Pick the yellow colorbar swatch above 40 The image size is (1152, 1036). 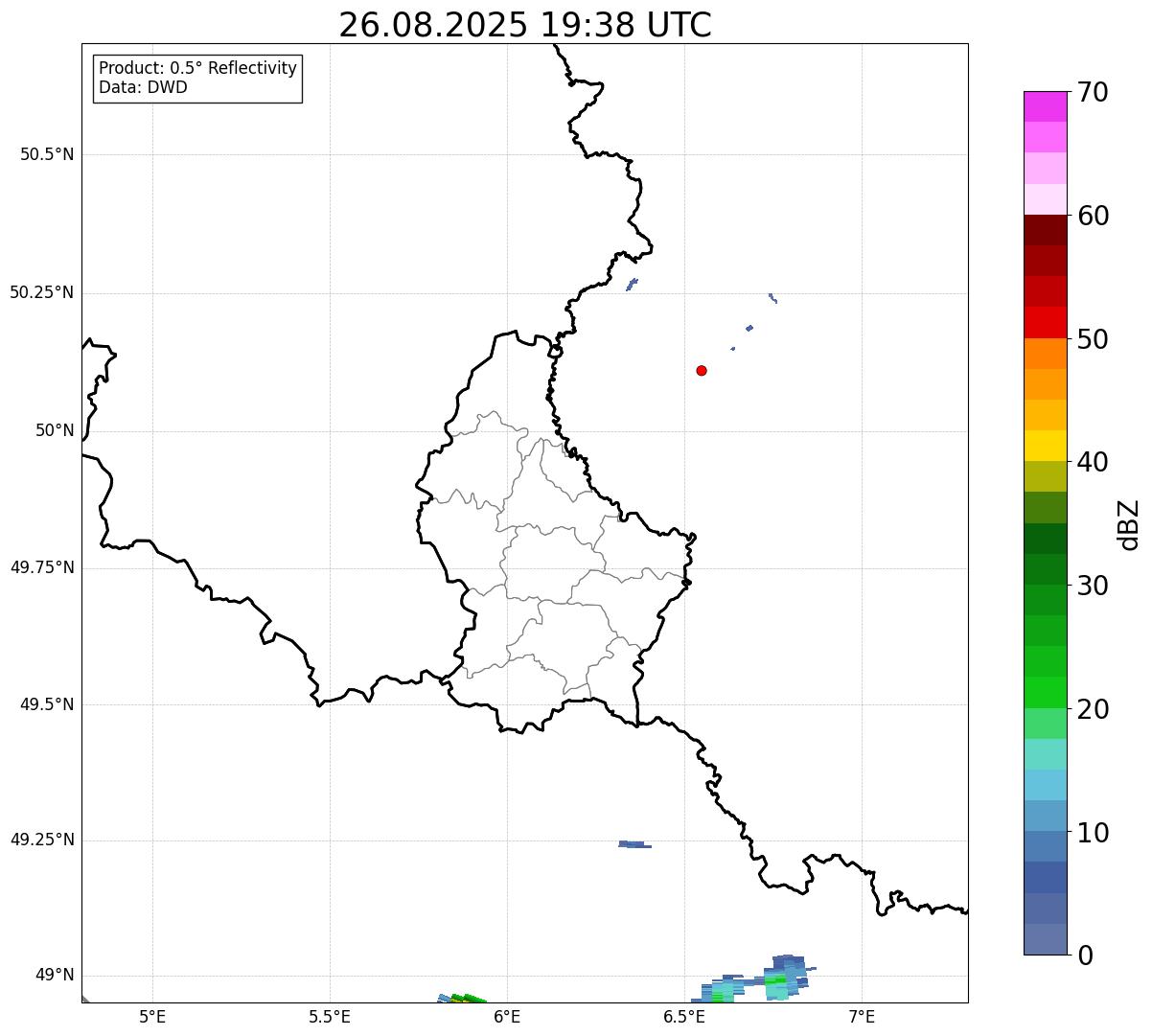click(1045, 446)
